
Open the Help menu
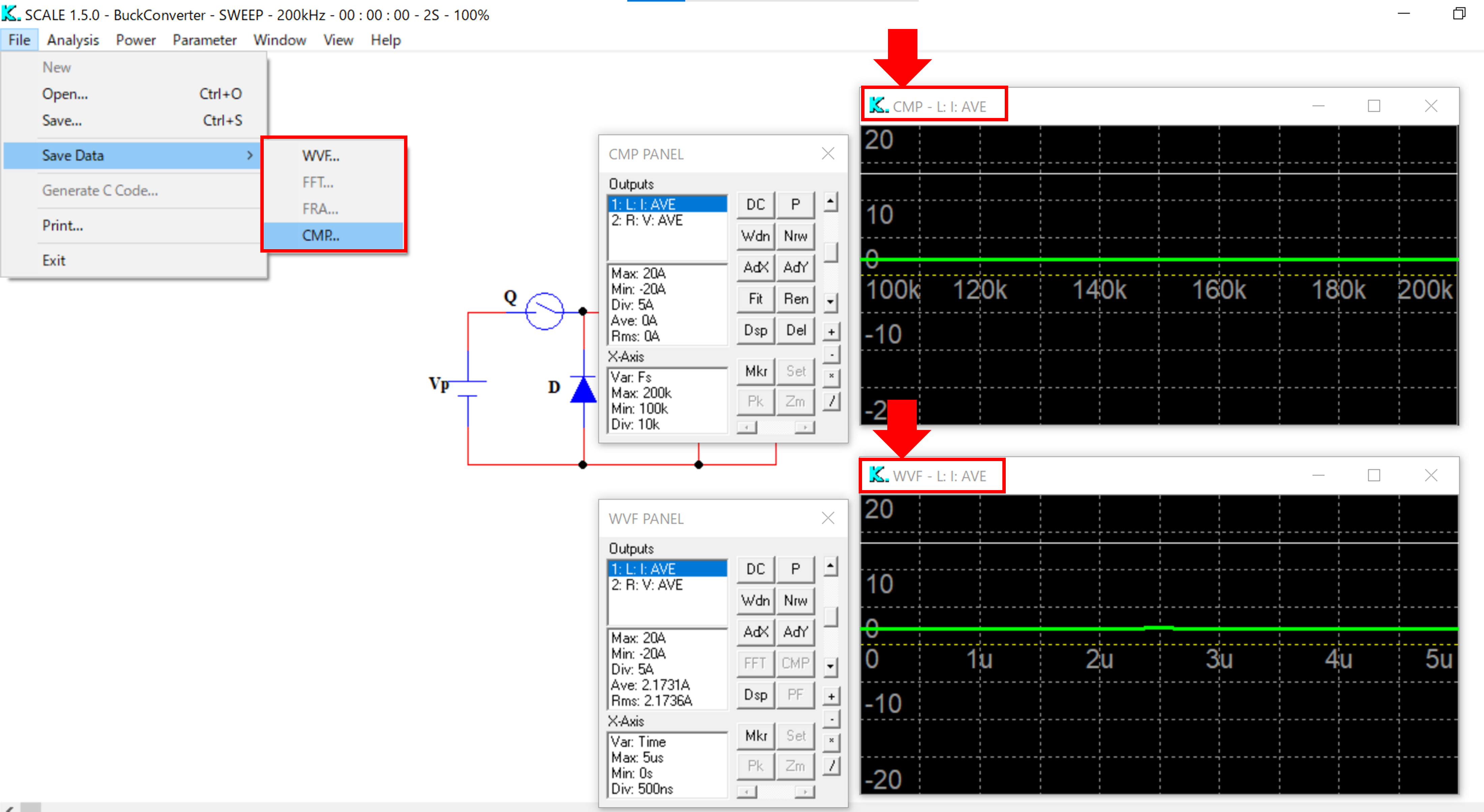(x=386, y=40)
